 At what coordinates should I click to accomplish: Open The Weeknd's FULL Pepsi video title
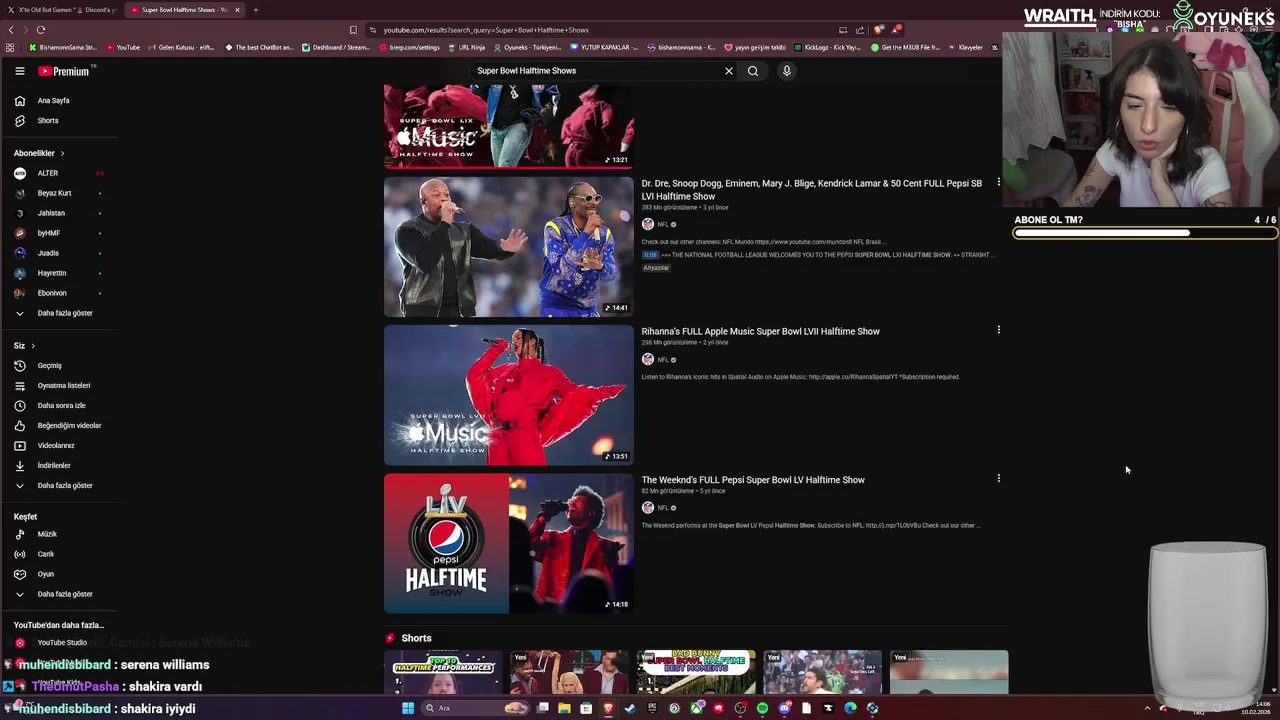point(753,480)
